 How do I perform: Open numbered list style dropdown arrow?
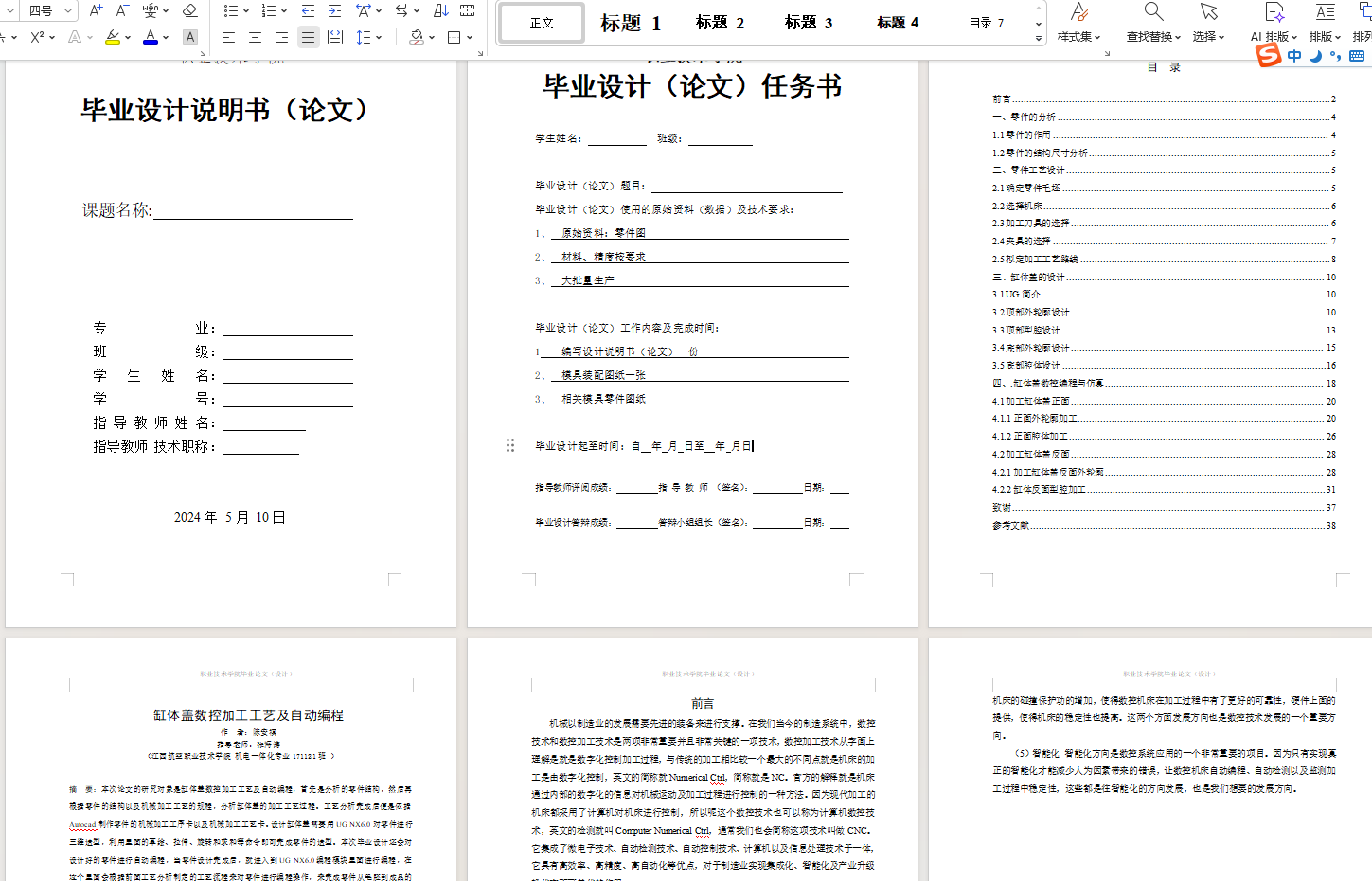283,10
